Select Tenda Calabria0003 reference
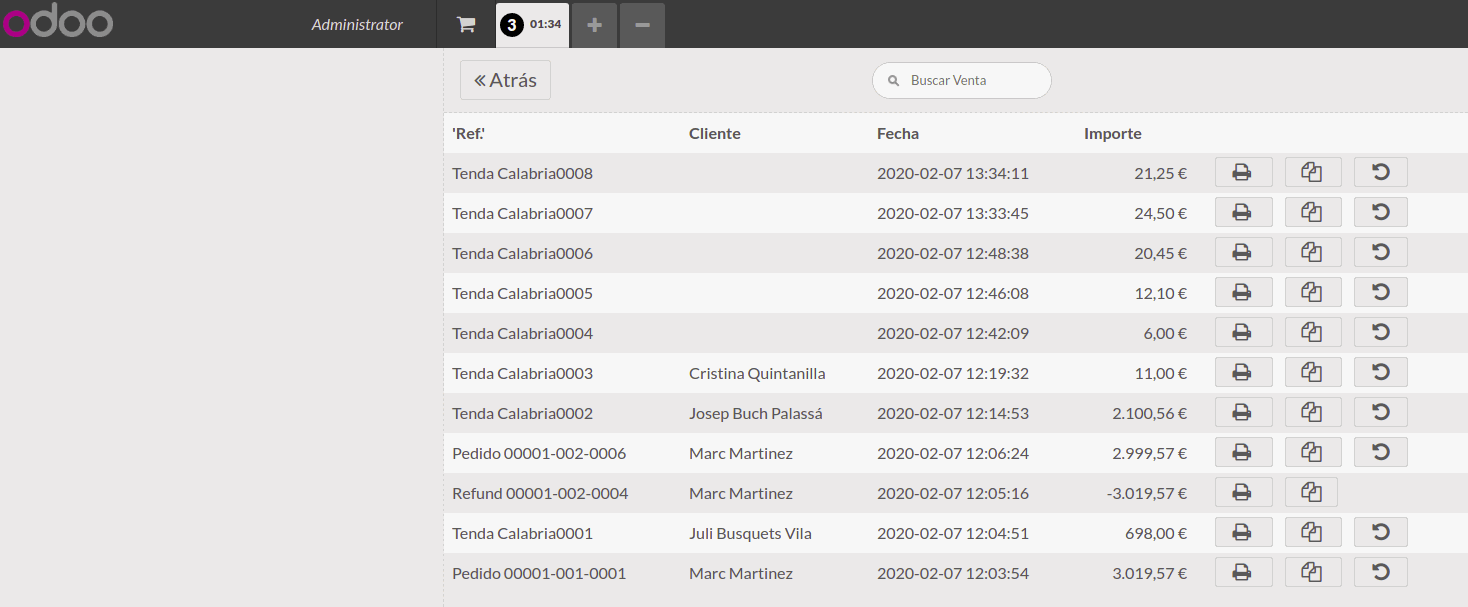The image size is (1468, 607). 522,373
